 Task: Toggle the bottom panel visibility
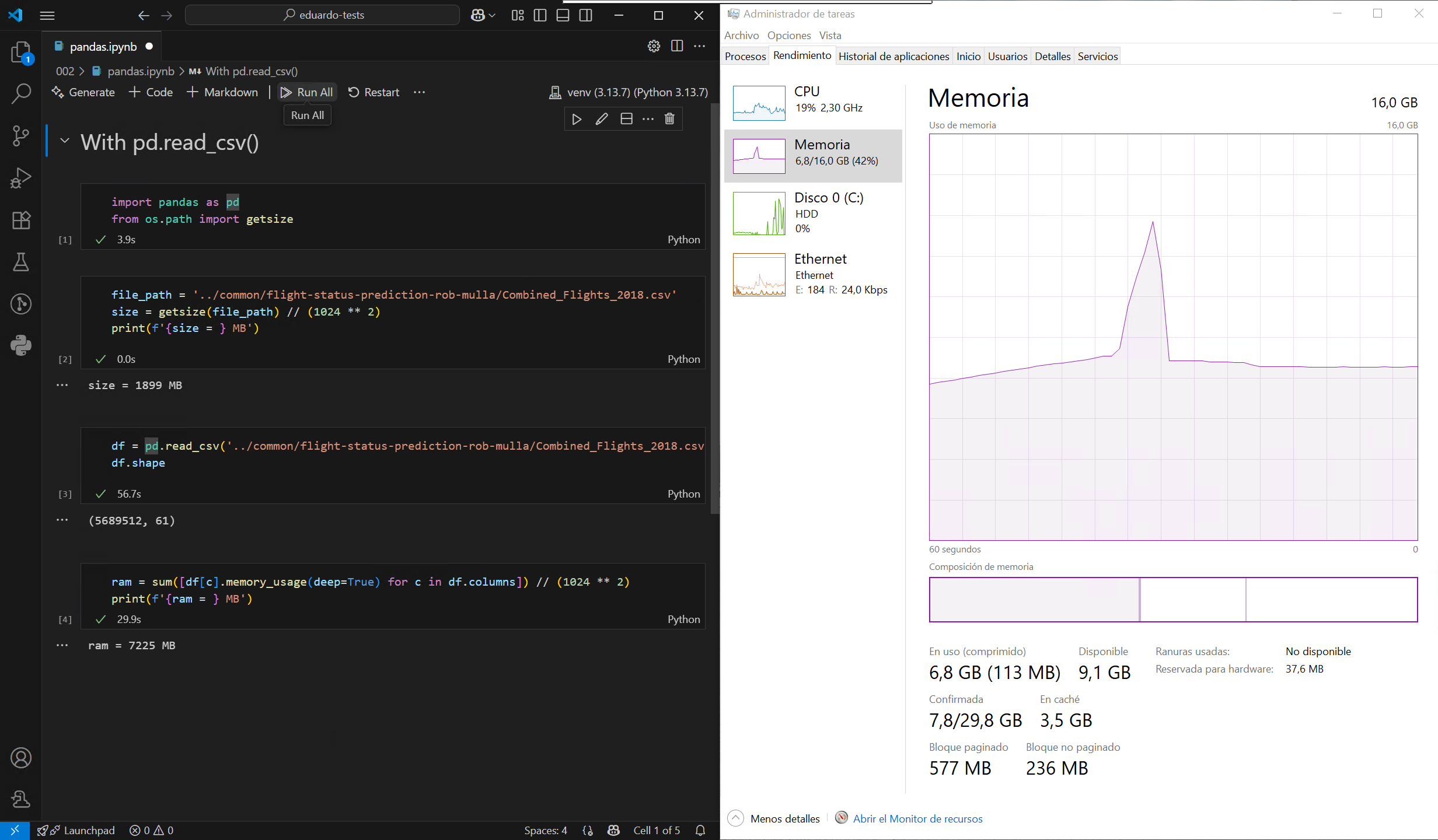point(562,15)
